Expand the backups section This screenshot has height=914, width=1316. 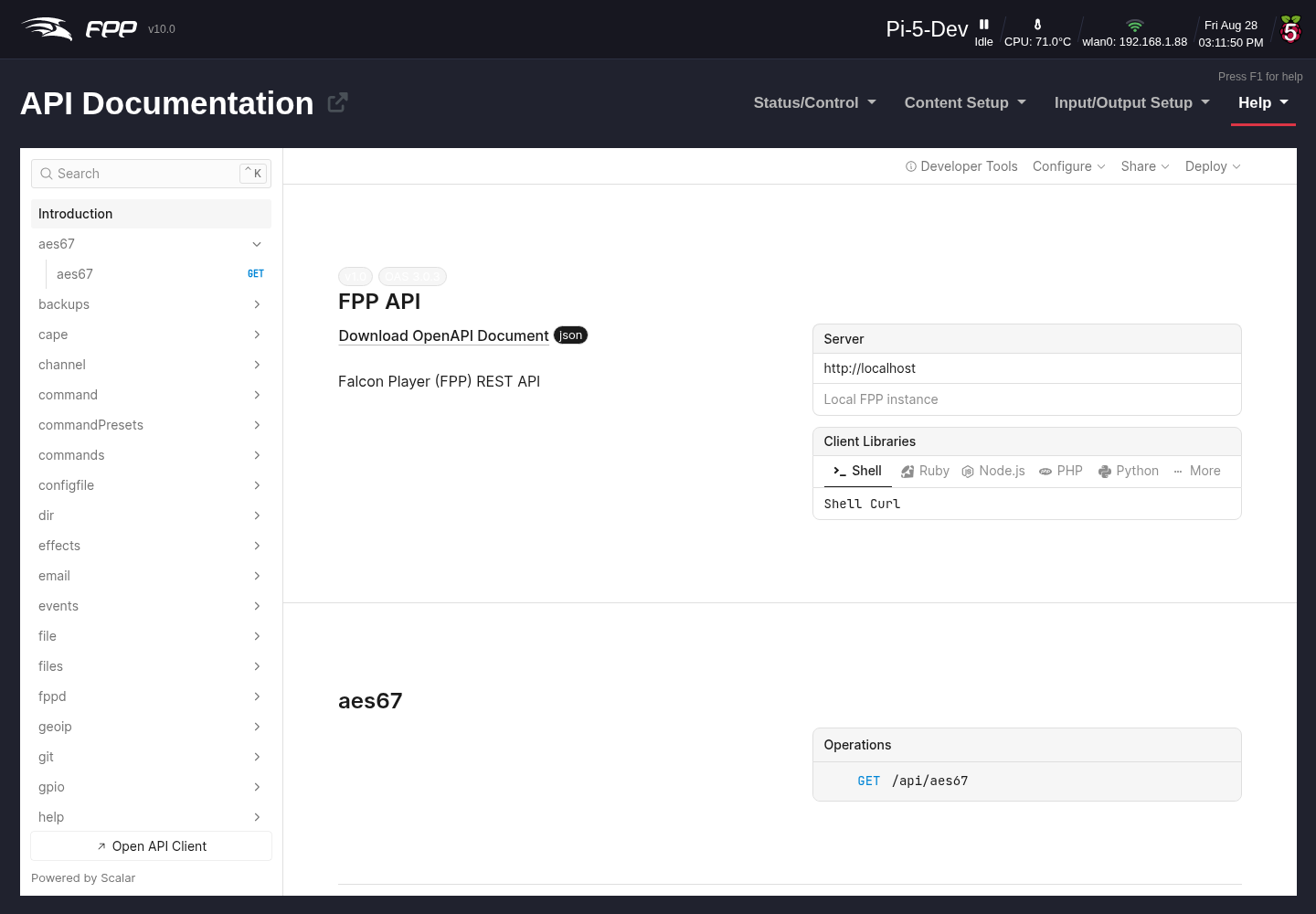[151, 304]
